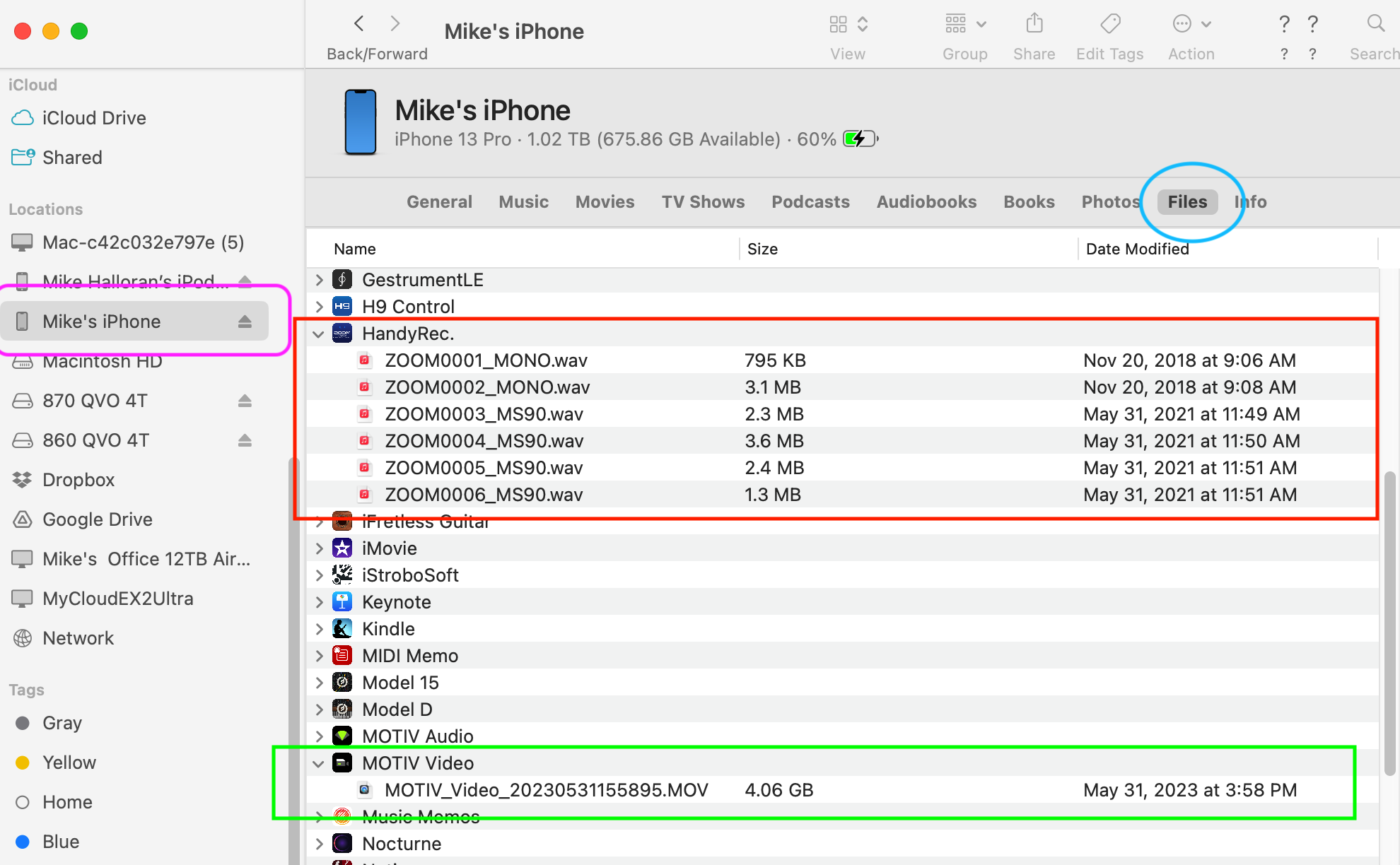The image size is (1400, 865).
Task: Click the Forward arrow in toolbar
Action: 395,24
